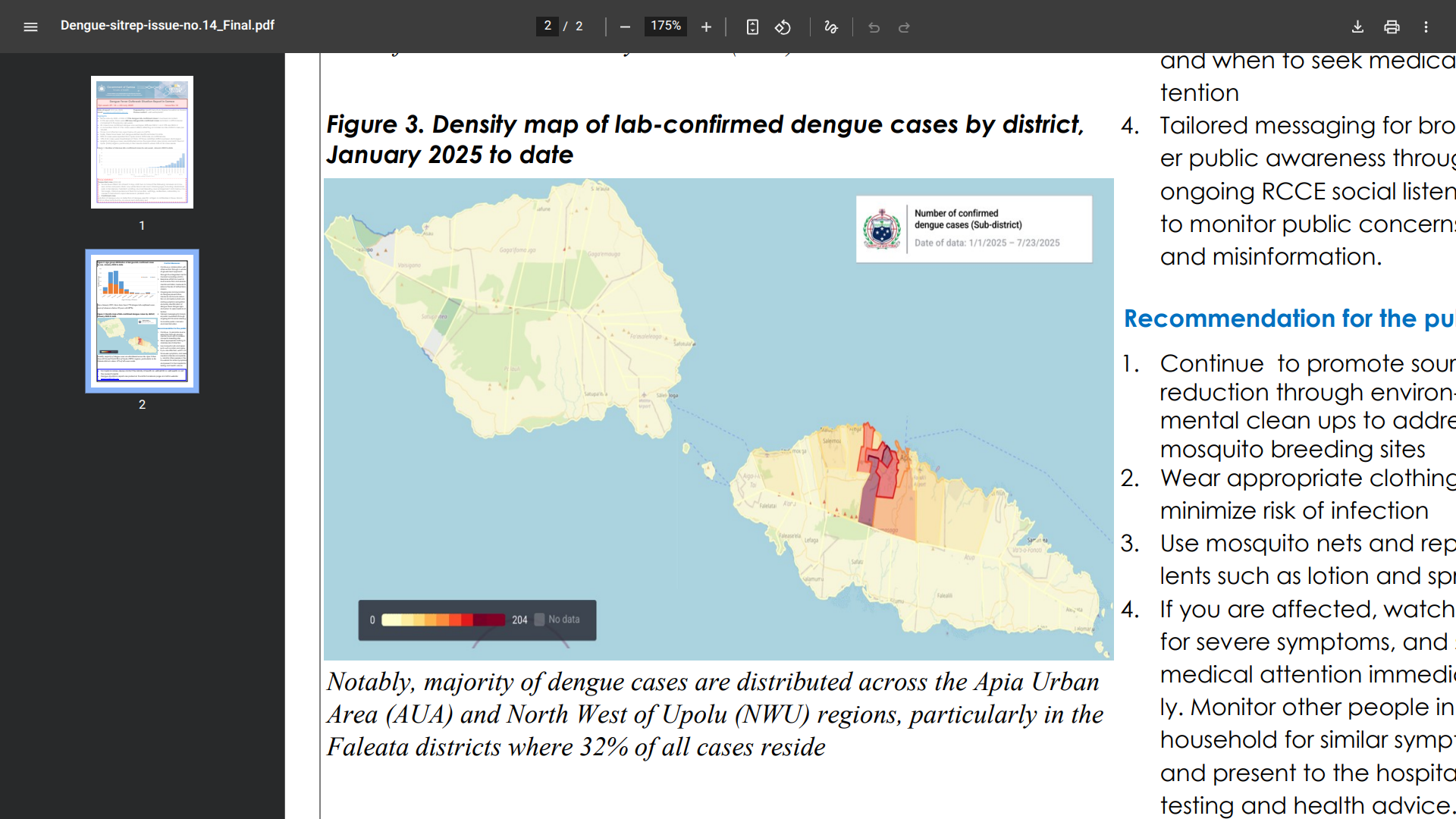
Task: Download the PDF file
Action: pos(1357,27)
